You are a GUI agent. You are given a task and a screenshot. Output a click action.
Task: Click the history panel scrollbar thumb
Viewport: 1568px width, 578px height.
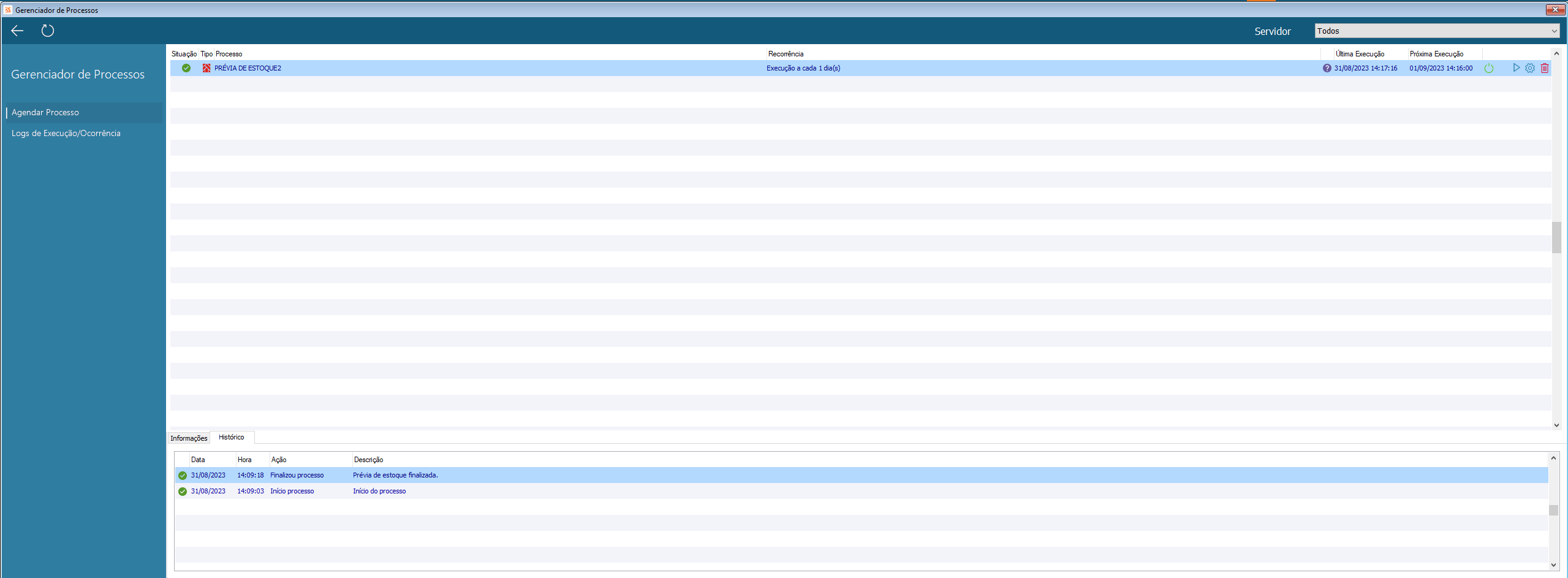[1553, 510]
